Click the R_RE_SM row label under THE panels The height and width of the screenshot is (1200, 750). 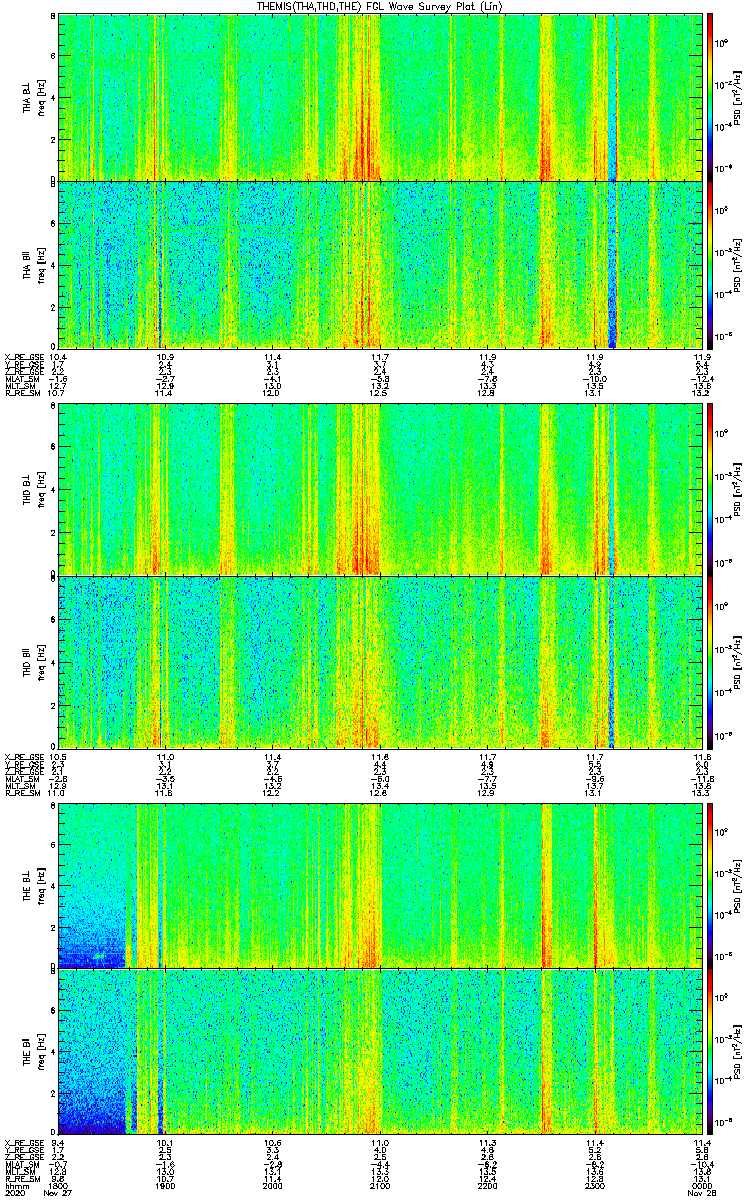21,1177
